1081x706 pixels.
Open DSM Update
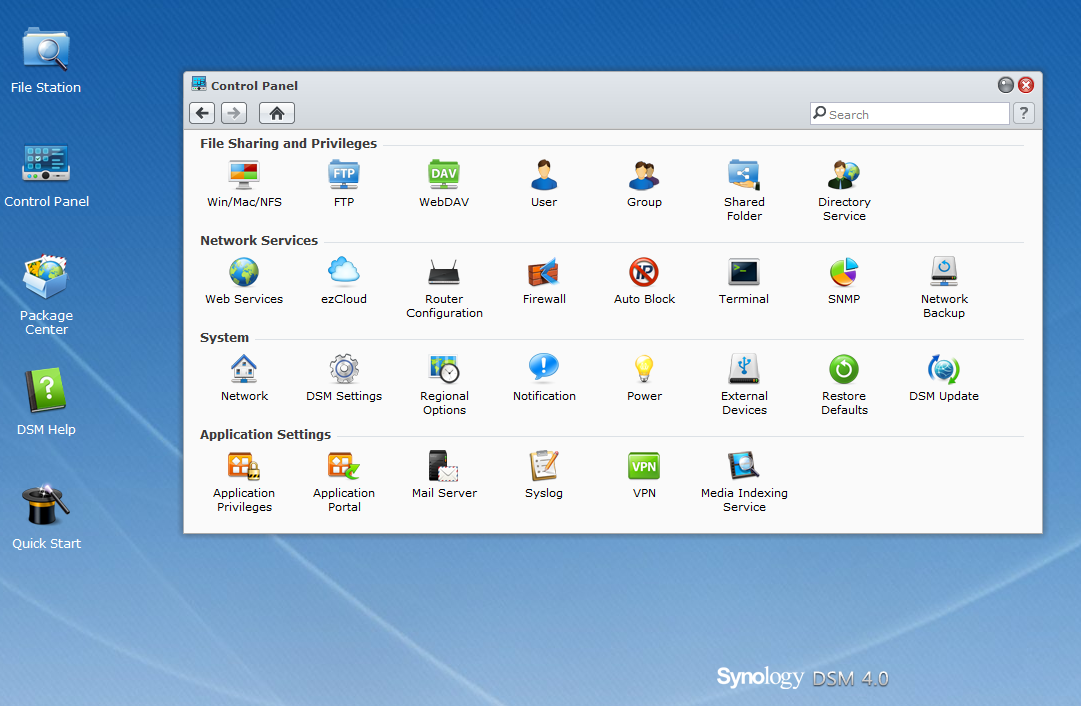click(944, 378)
